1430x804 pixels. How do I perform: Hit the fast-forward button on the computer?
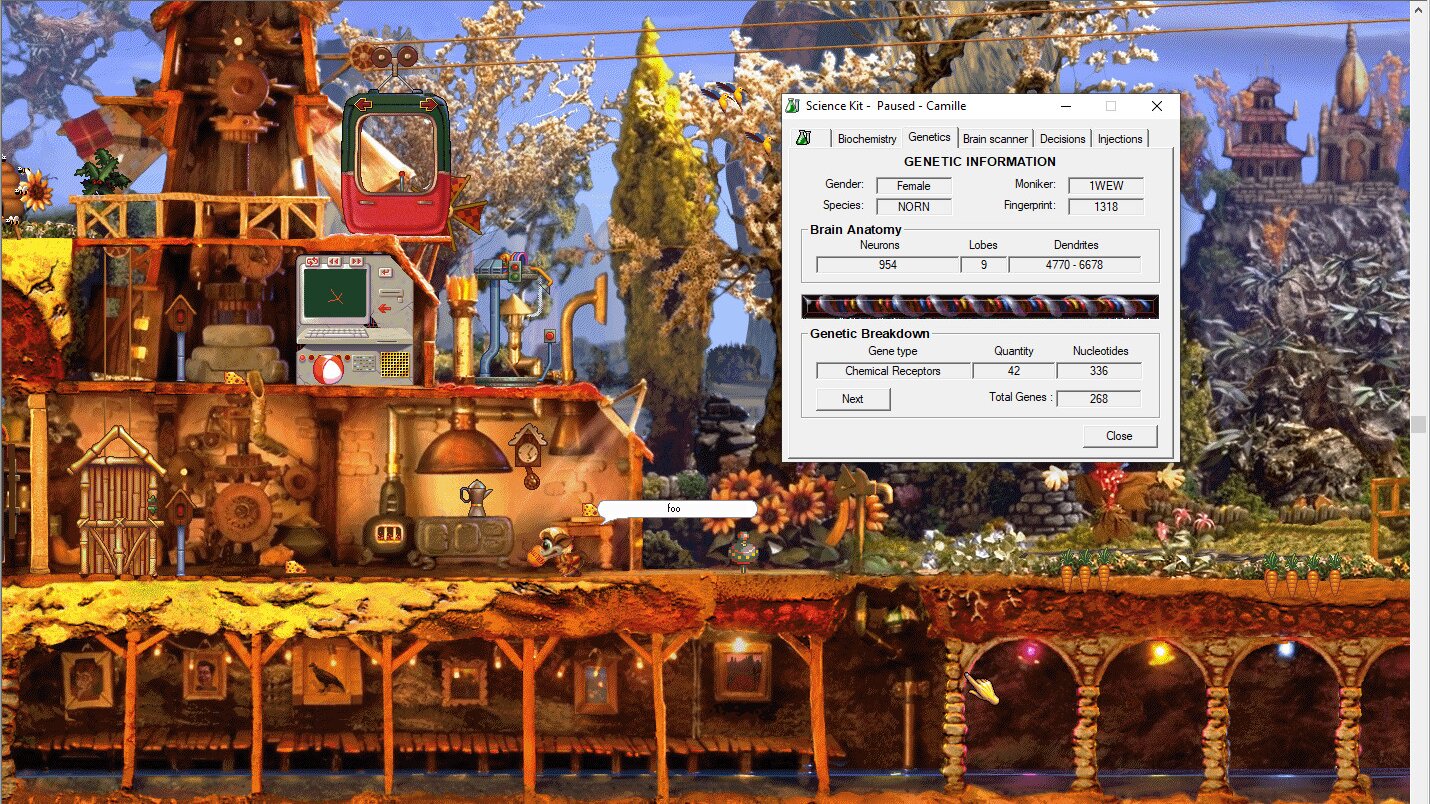(354, 262)
